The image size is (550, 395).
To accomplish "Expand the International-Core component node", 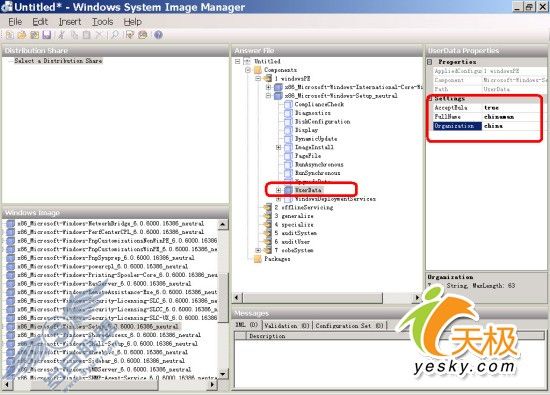I will point(268,87).
